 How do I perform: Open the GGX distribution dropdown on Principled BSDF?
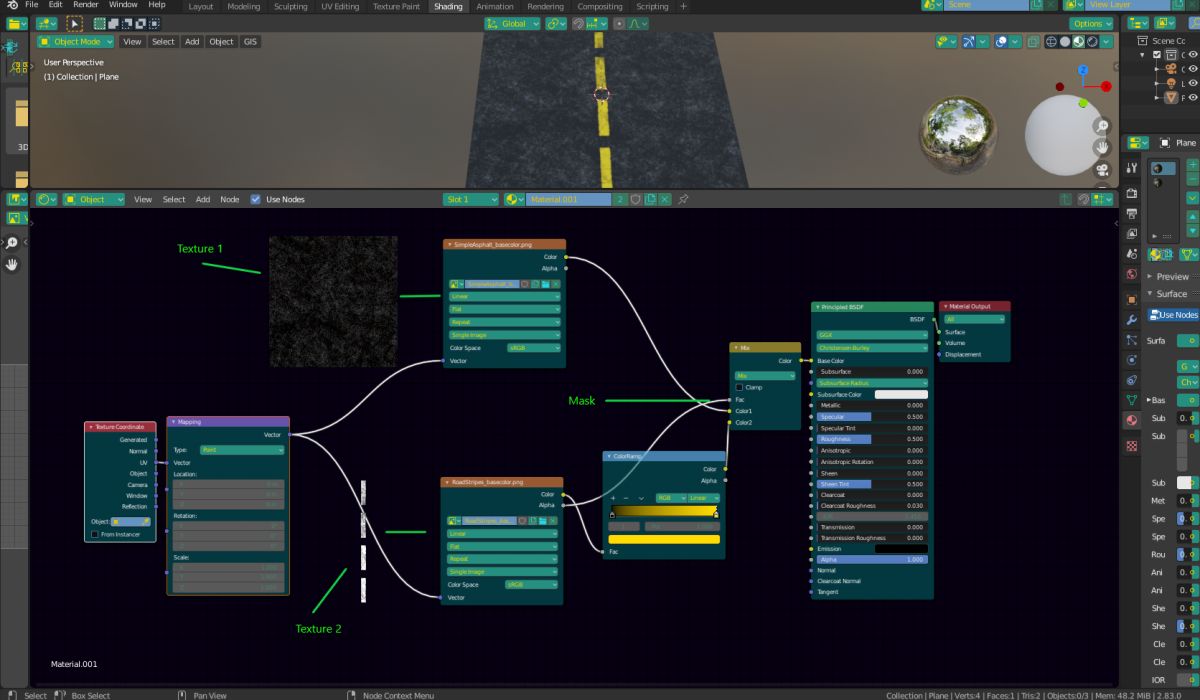point(873,335)
